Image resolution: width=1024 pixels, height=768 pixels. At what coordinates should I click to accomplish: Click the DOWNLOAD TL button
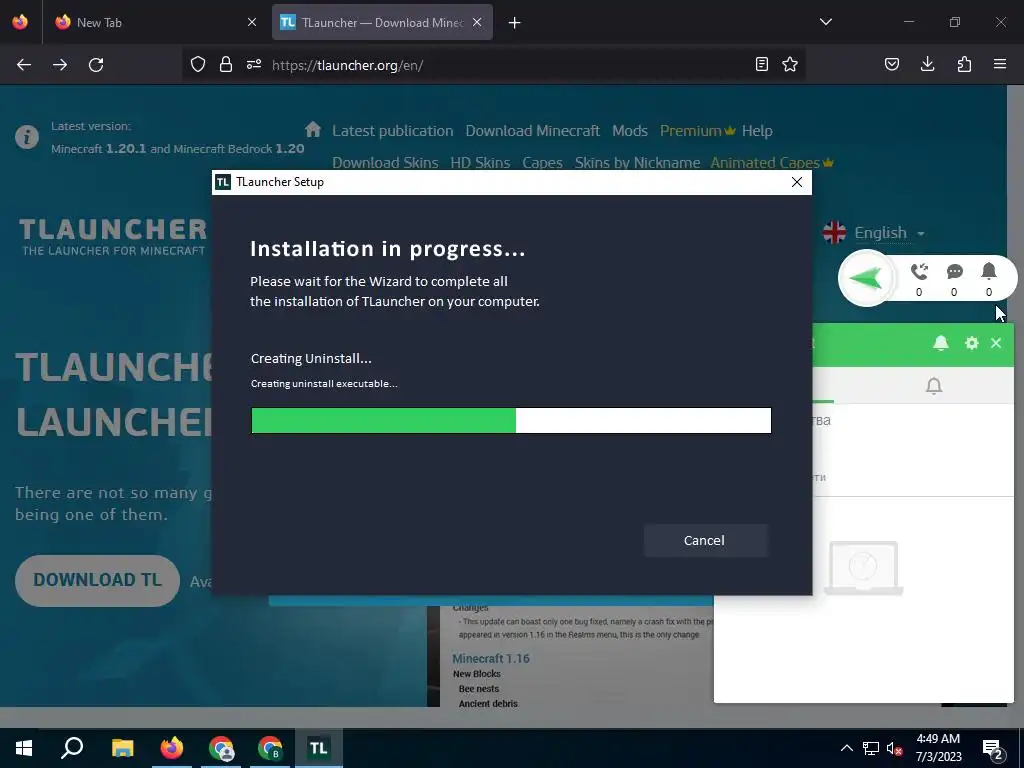coord(97,580)
